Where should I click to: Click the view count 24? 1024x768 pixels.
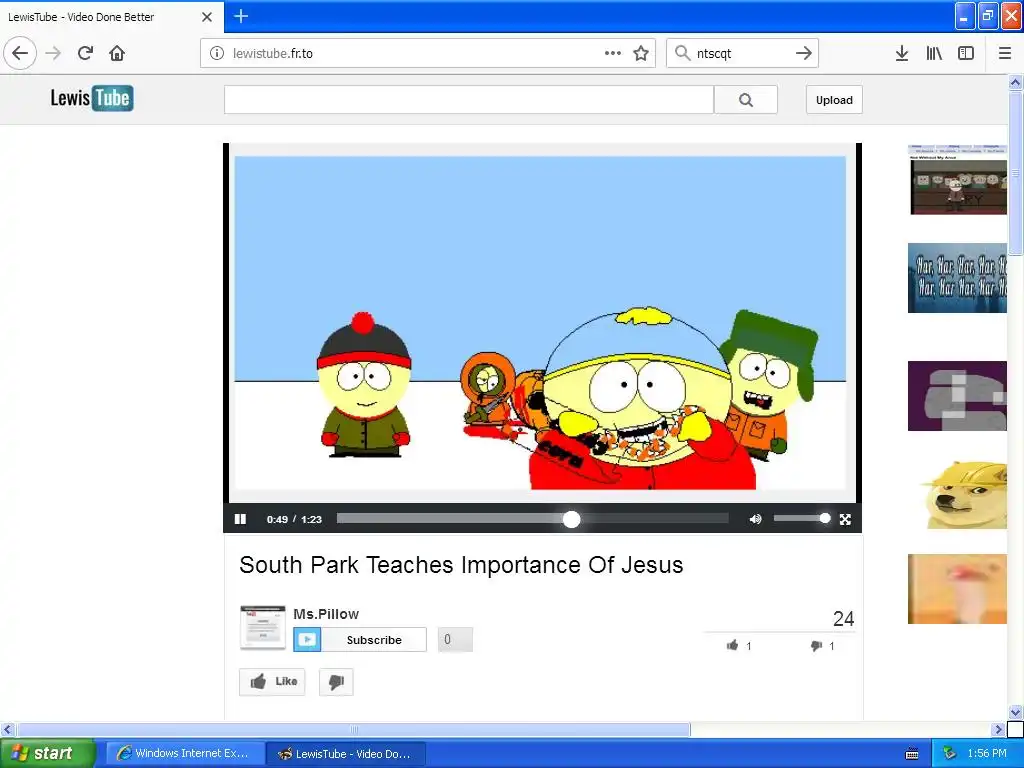pos(843,618)
